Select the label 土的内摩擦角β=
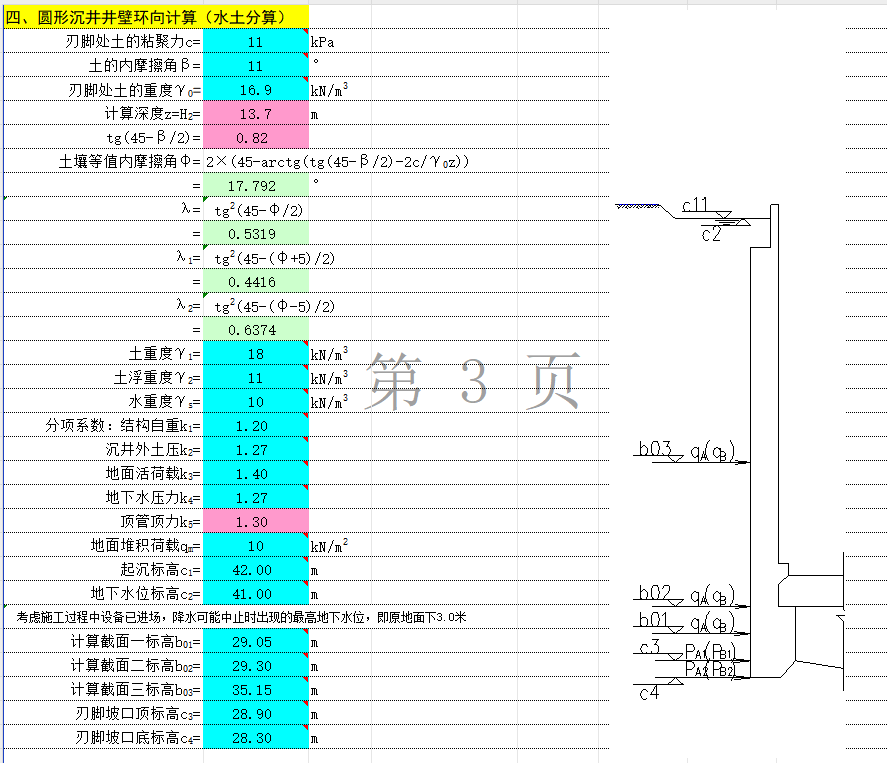887x763 pixels. click(144, 66)
